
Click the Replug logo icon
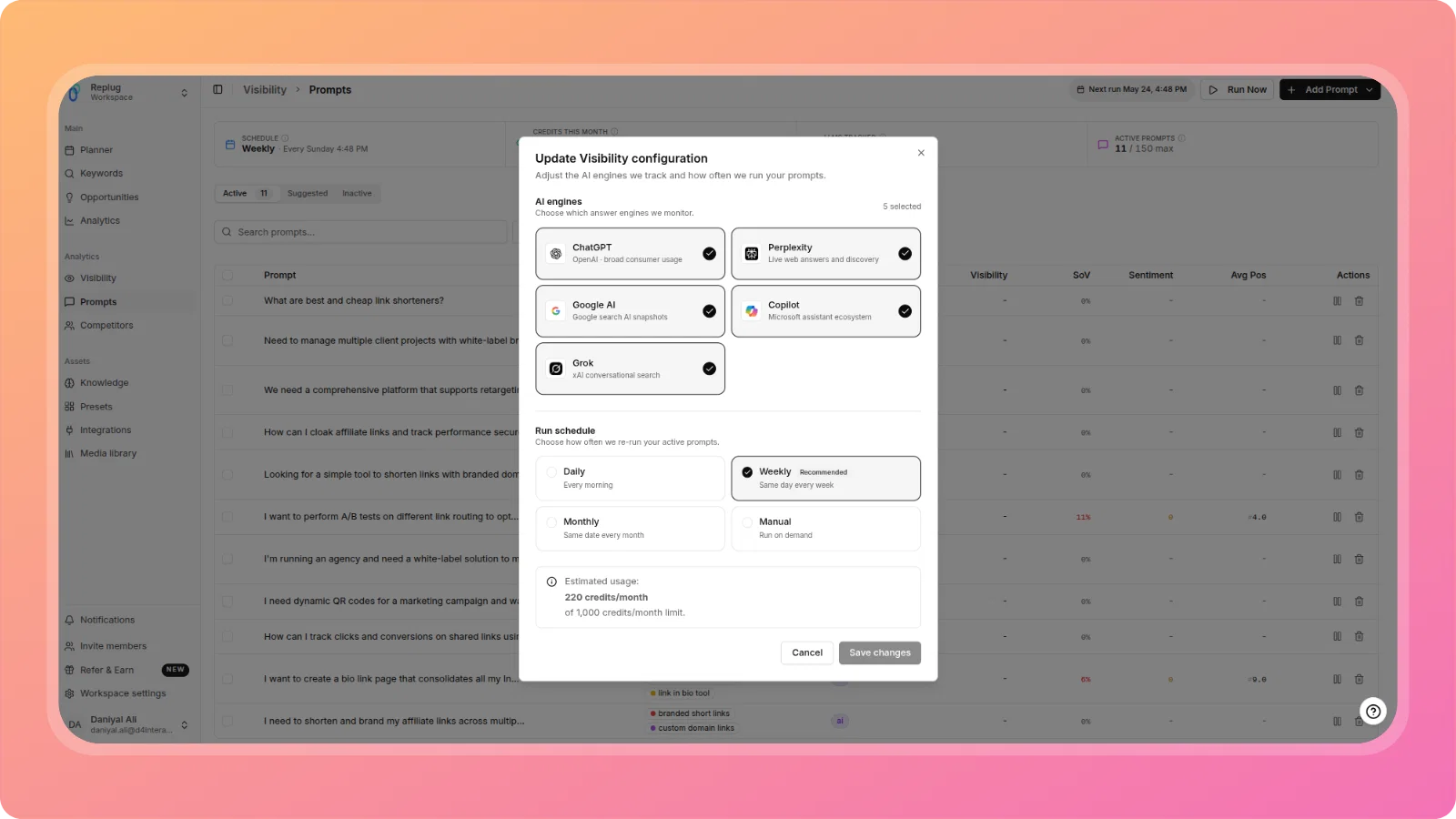75,93
